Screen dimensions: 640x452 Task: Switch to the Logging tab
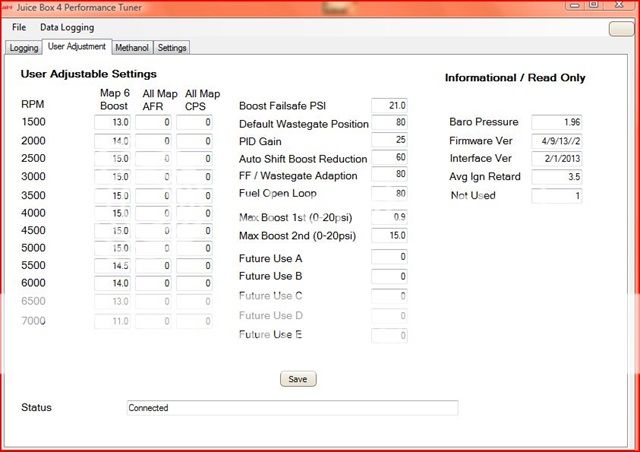pyautogui.click(x=24, y=47)
